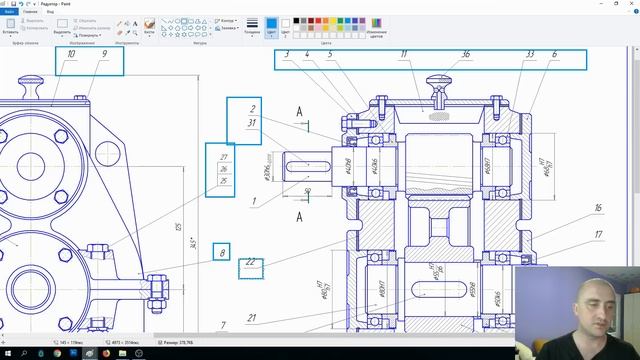640x360 pixels.
Task: Choose the Five-point star shape
Action: (x=177, y=35)
